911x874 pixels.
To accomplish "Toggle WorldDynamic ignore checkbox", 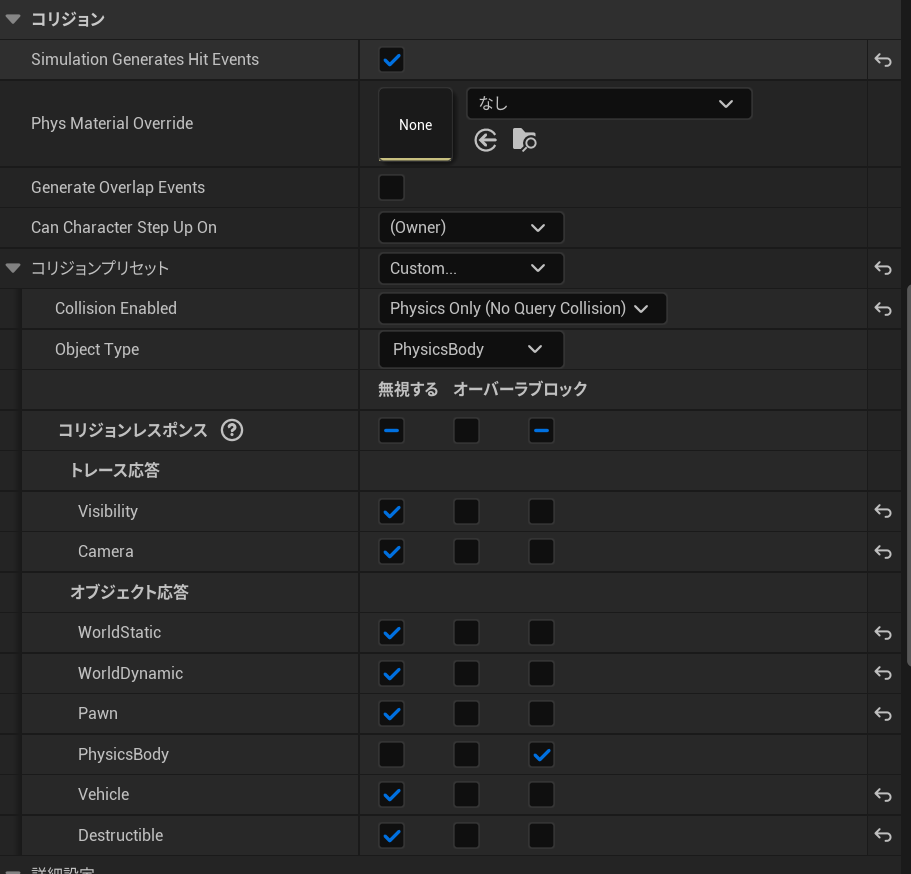I will (x=392, y=674).
